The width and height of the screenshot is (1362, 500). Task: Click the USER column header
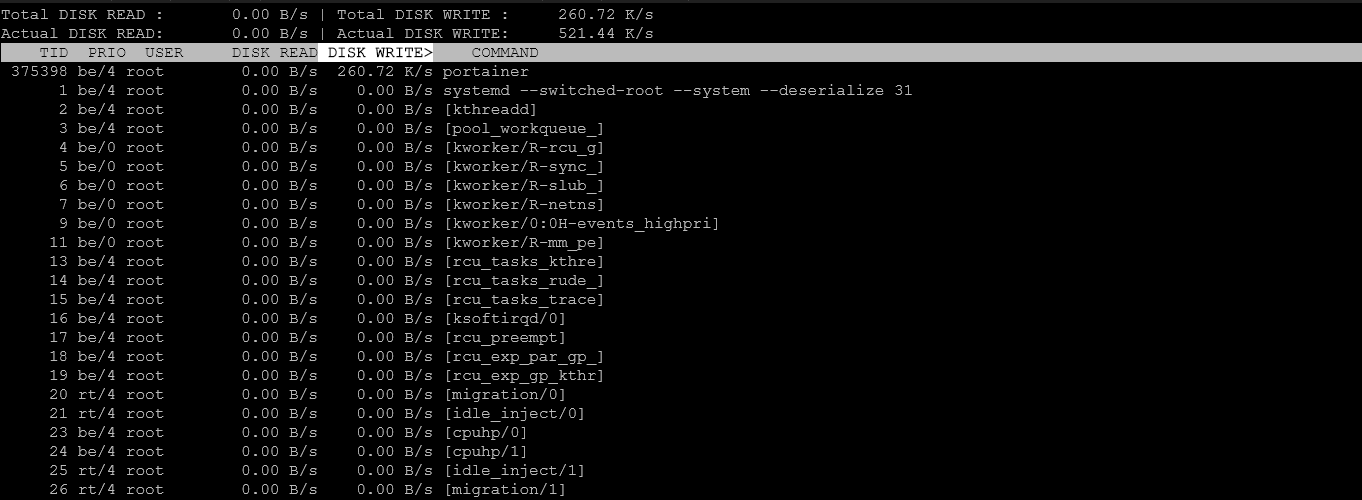coord(164,53)
